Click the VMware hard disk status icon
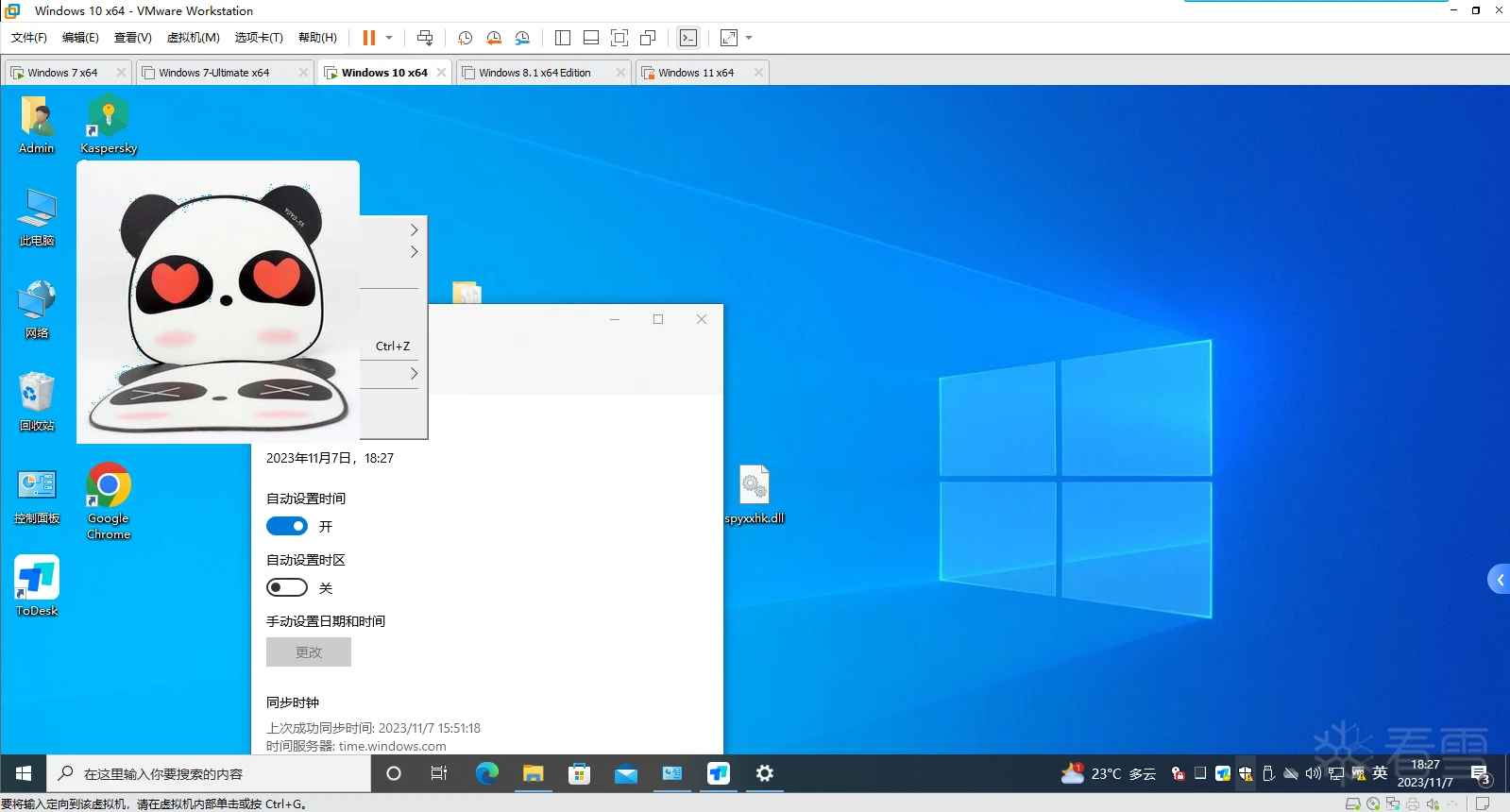Viewport: 1510px width, 812px height. tap(1352, 804)
